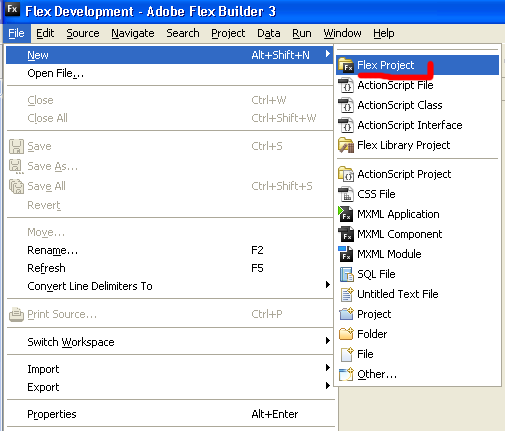Click the Save As floppy icon
This screenshot has height=431, width=505.
point(16,166)
